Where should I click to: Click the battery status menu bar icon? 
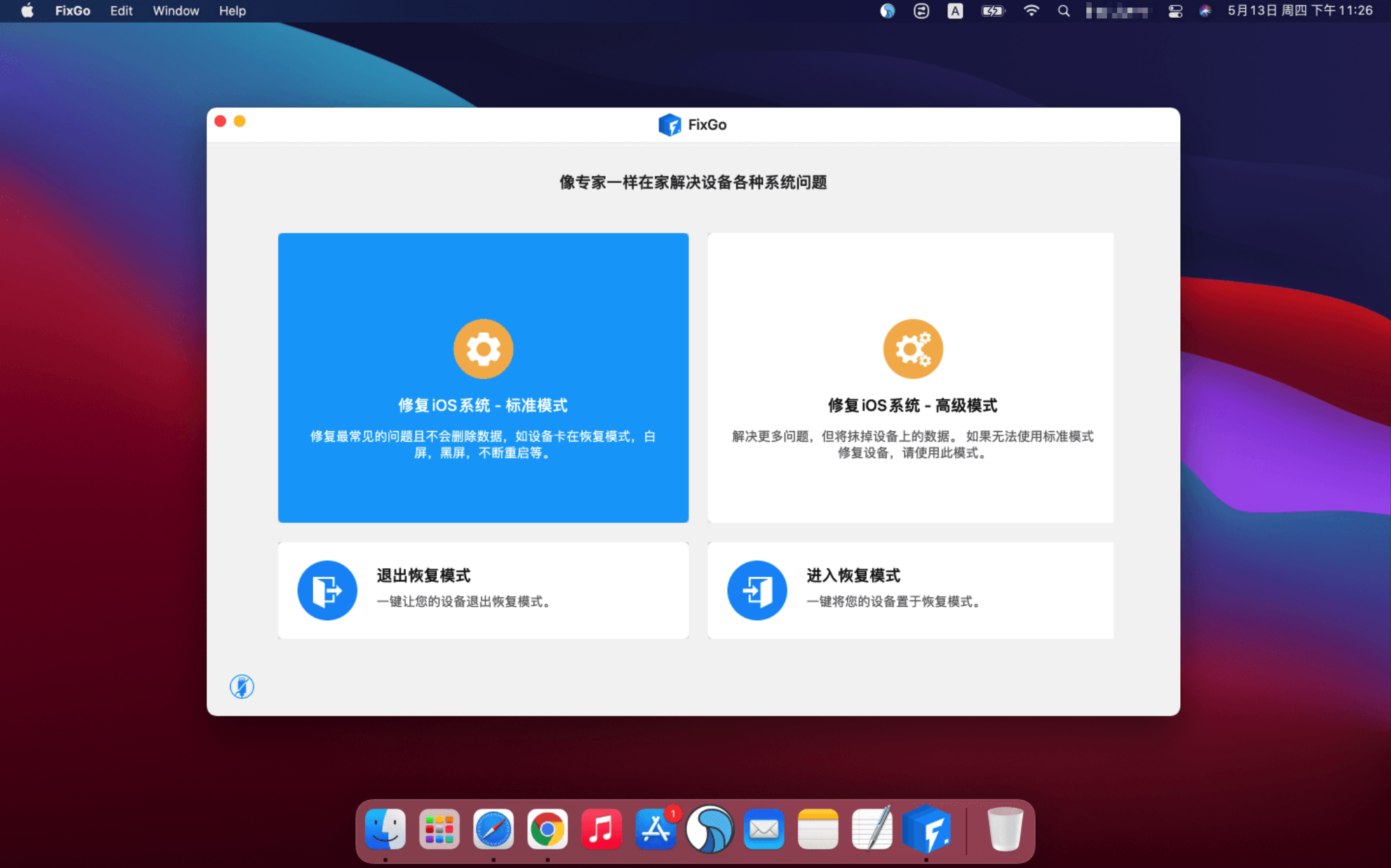(992, 11)
